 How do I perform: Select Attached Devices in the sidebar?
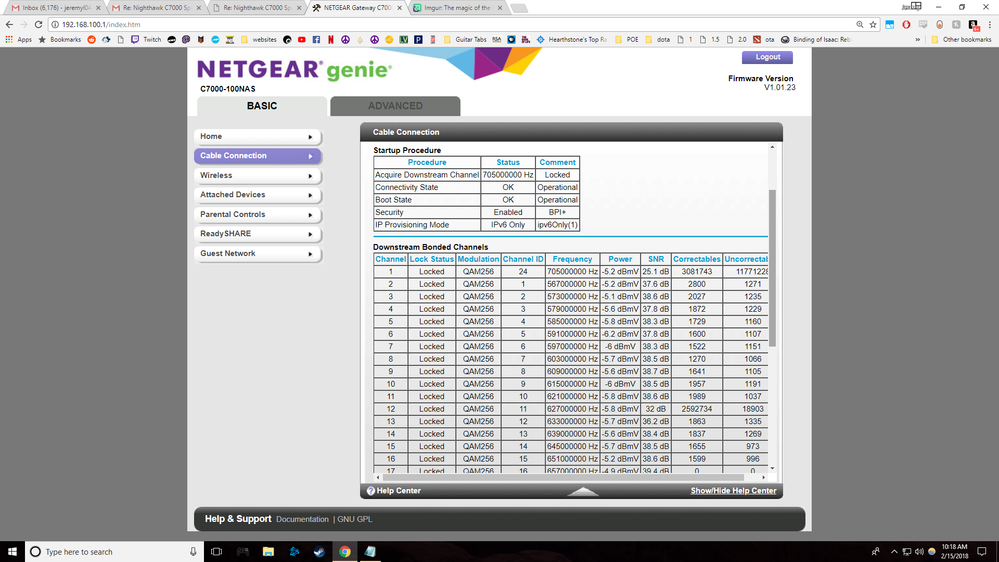[256, 195]
